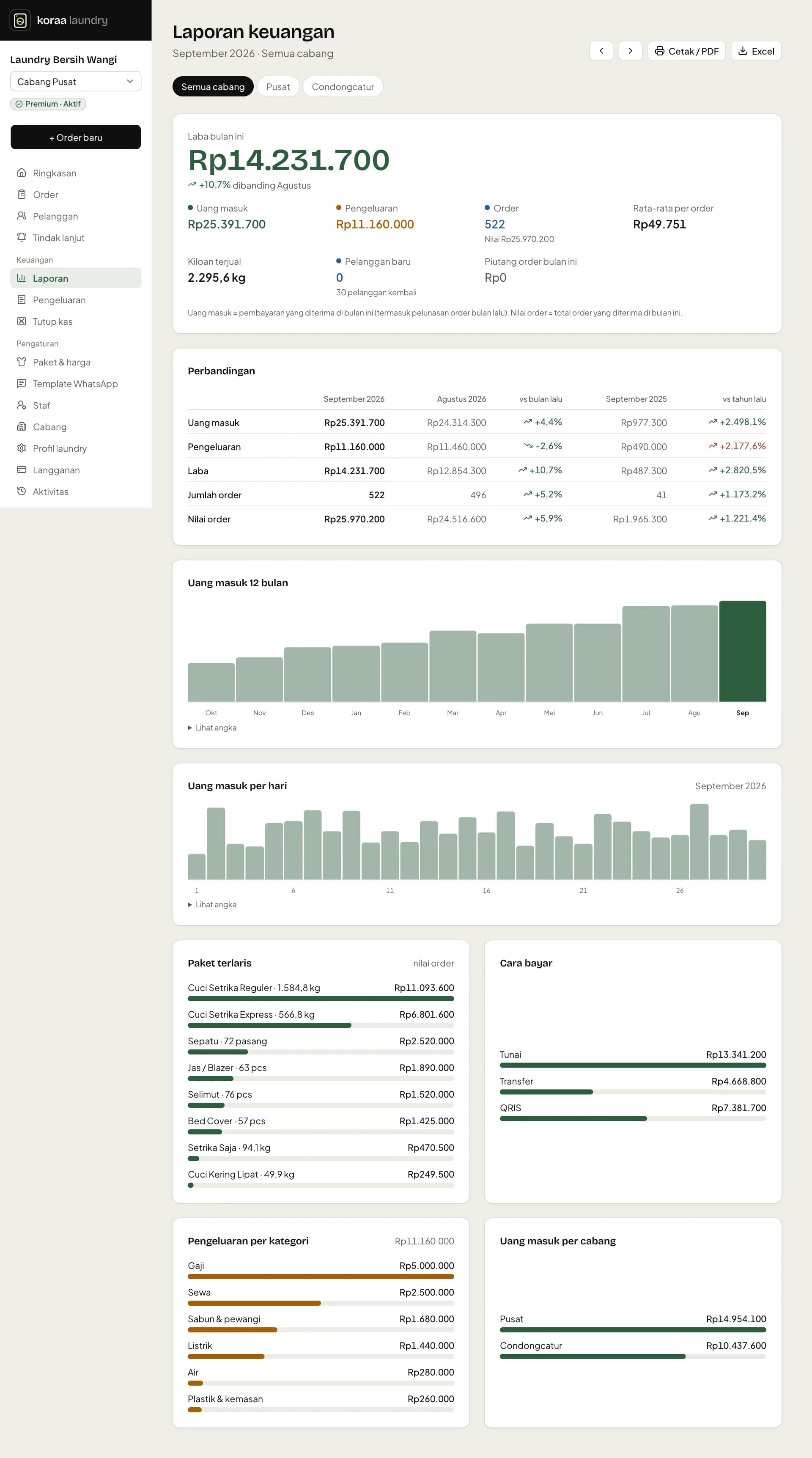Image resolution: width=812 pixels, height=1458 pixels.
Task: Click the Tindak lanjut bell icon
Action: tap(22, 237)
